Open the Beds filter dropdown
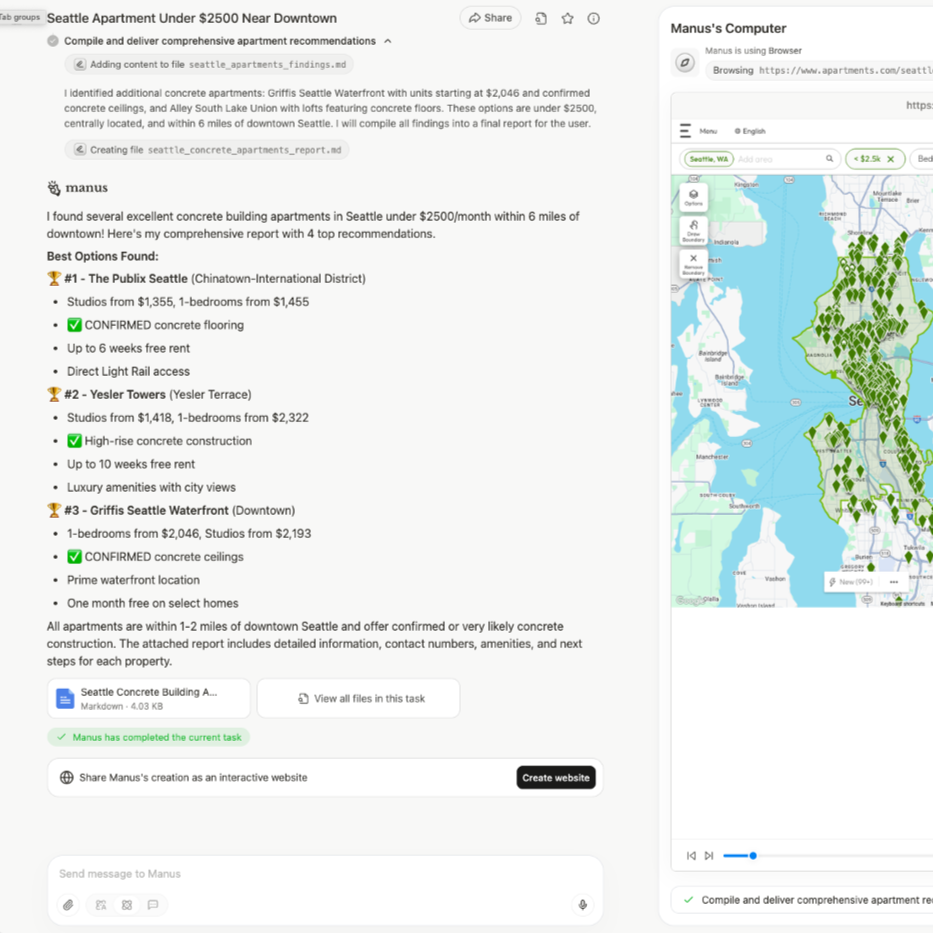The height and width of the screenshot is (933, 933). click(922, 159)
